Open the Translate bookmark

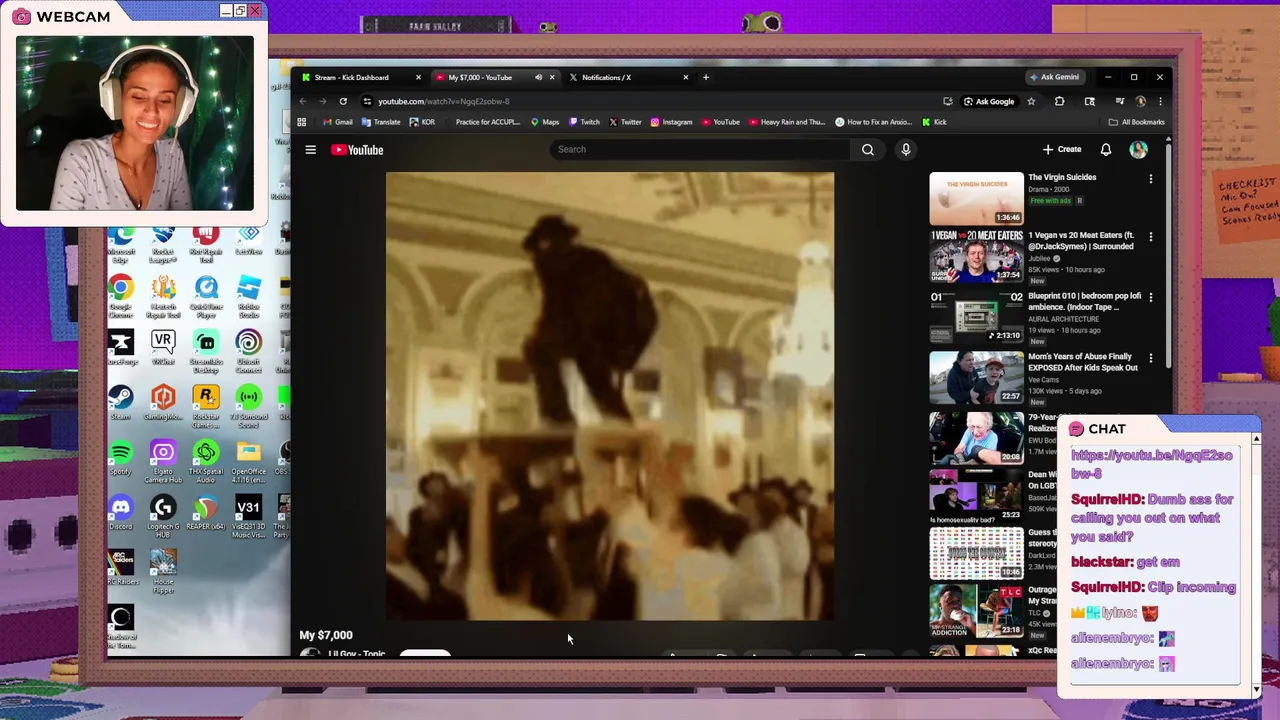point(381,122)
